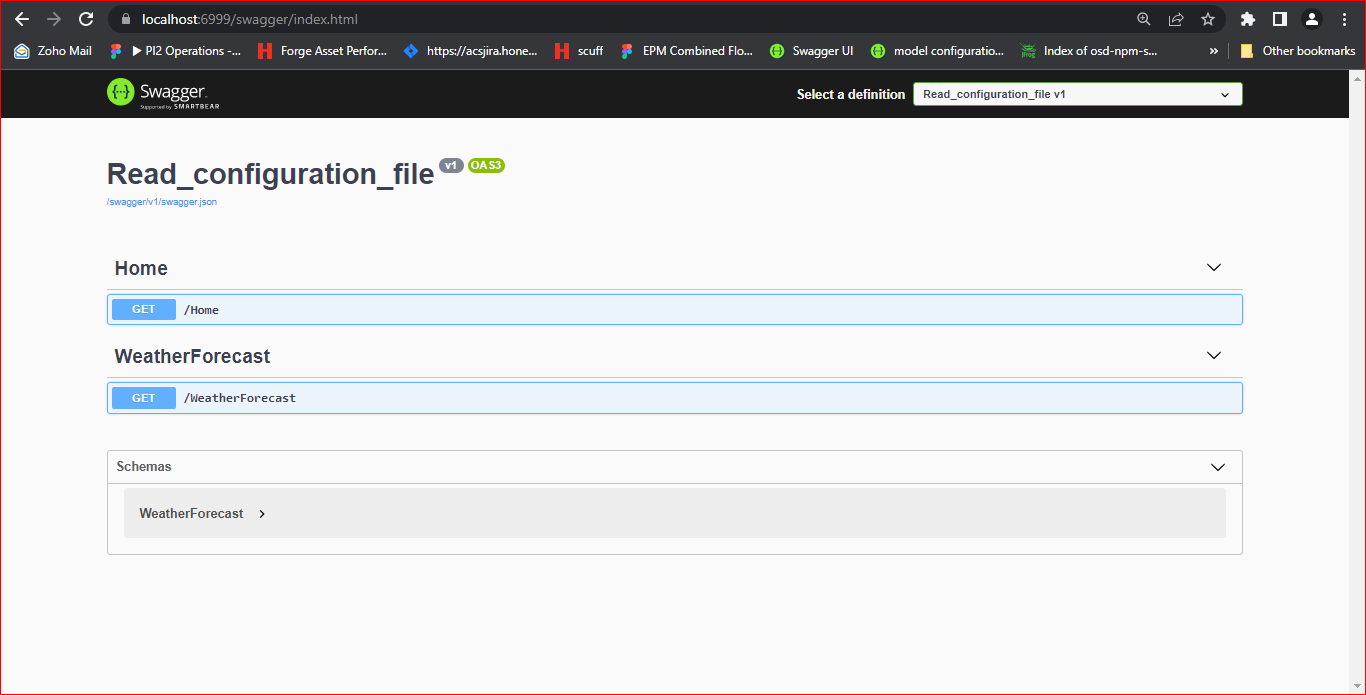
Task: Open the model configuratio bookmark
Action: 937,50
